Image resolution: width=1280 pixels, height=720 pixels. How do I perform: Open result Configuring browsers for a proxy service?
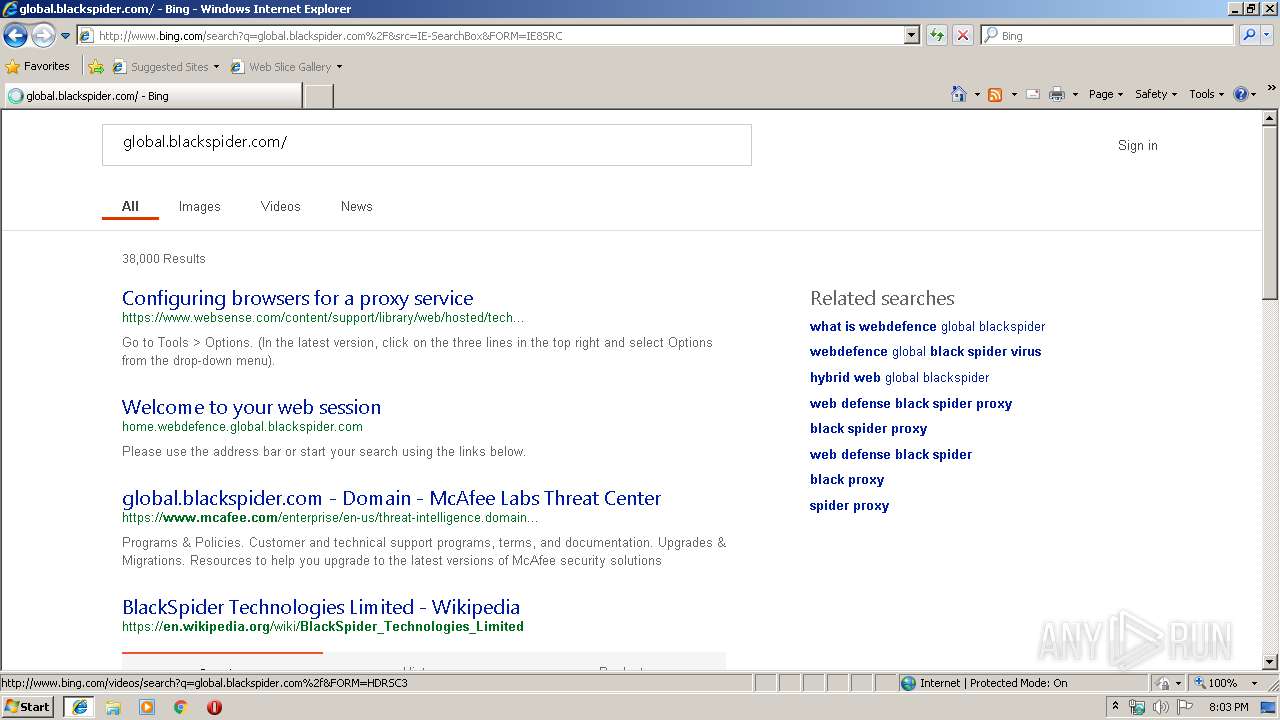(297, 298)
